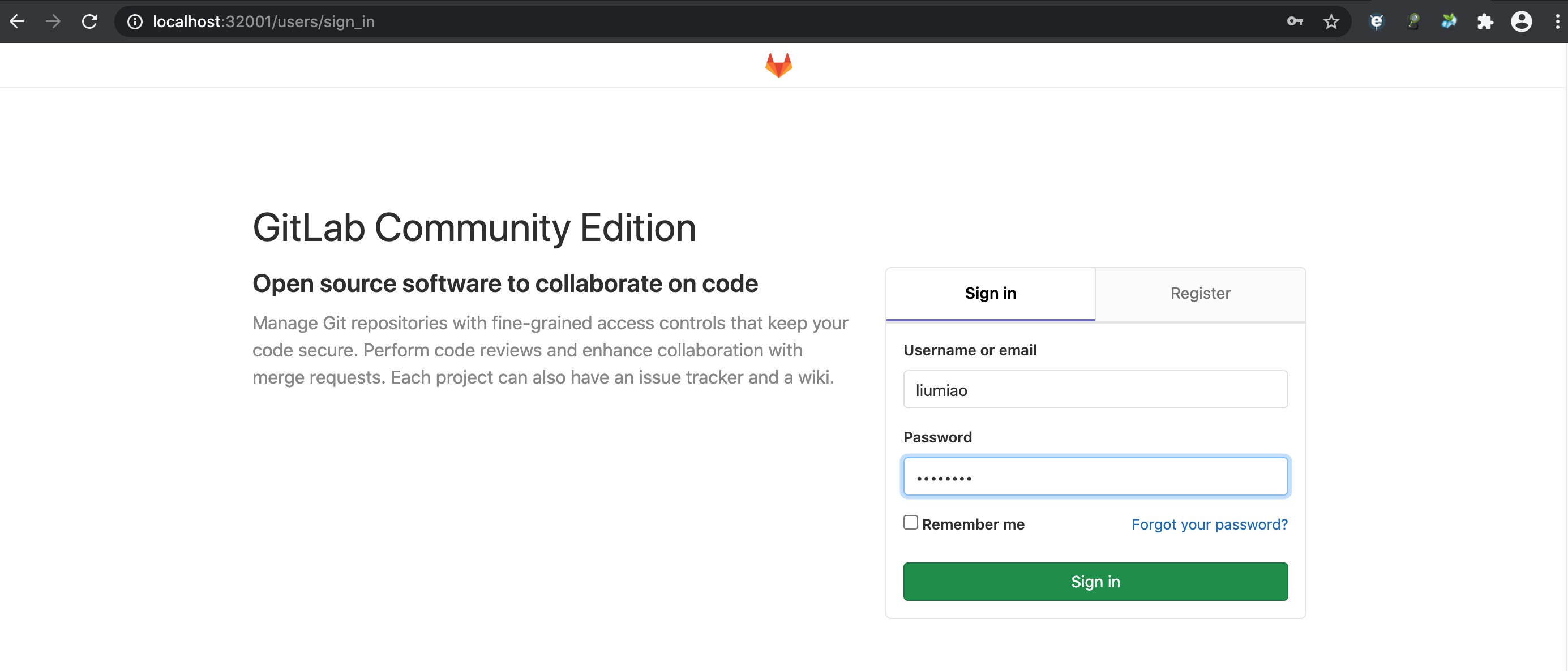Reload the page with refresh icon
1568x671 pixels.
90,22
